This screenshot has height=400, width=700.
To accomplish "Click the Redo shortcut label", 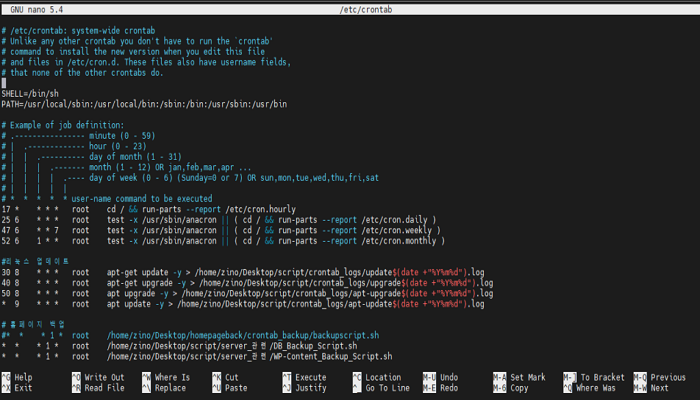I will click(x=449, y=387).
